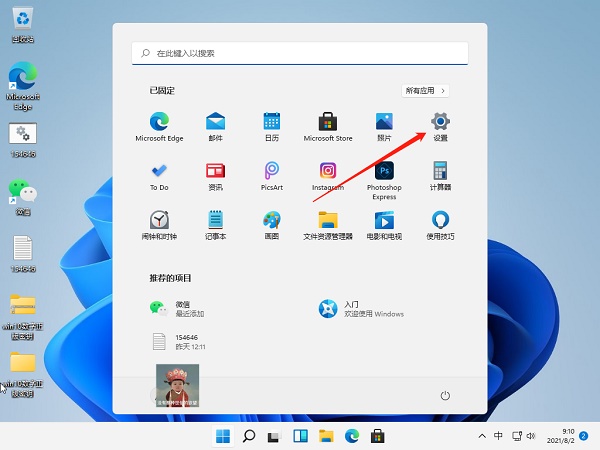
Task: Select 154646 settings file on desktop
Action: 23,140
